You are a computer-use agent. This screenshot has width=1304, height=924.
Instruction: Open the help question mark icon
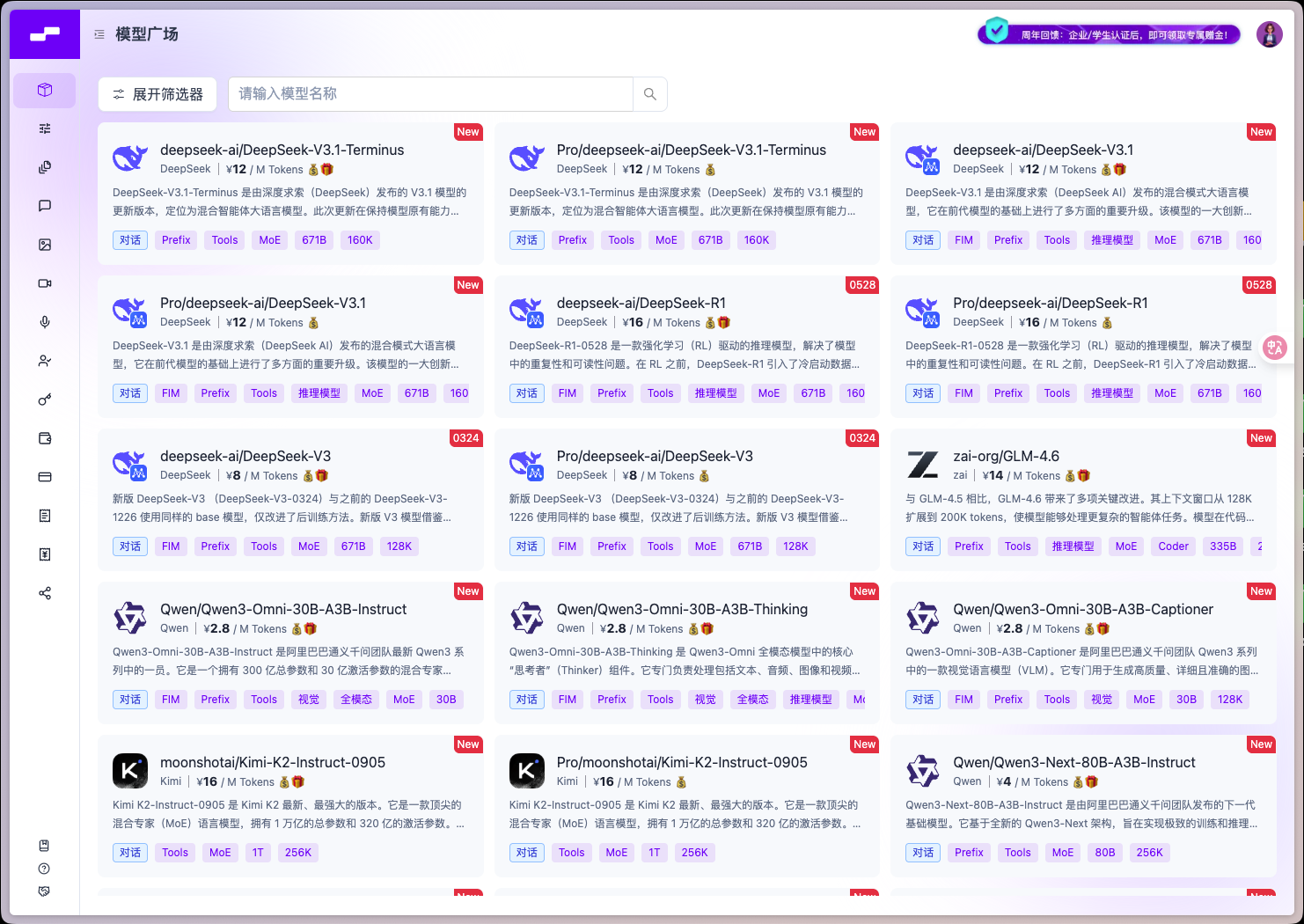point(44,869)
